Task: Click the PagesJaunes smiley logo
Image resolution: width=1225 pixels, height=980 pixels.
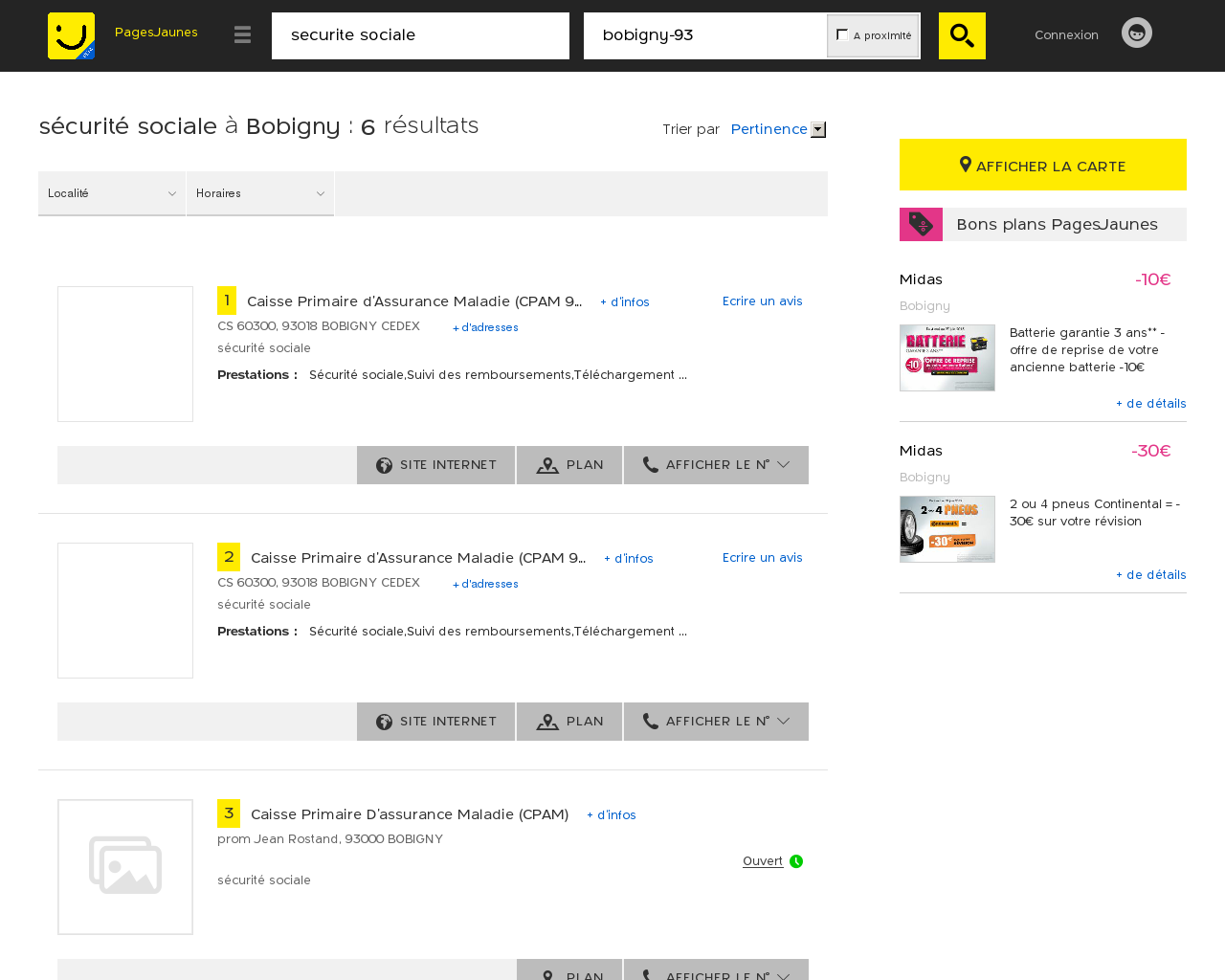Action: [x=71, y=35]
